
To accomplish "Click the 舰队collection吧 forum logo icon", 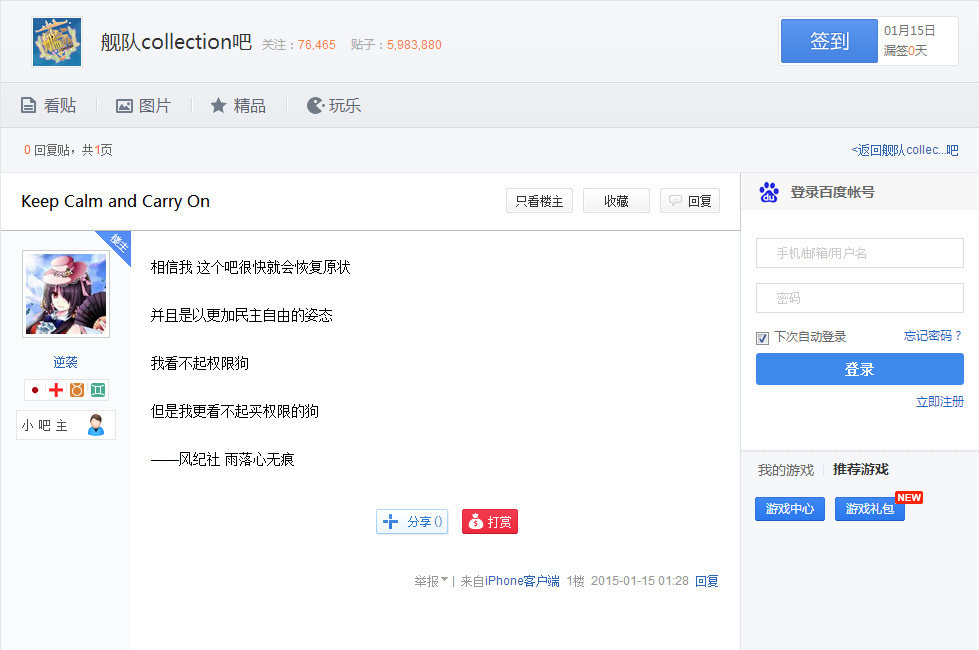I will (x=57, y=42).
